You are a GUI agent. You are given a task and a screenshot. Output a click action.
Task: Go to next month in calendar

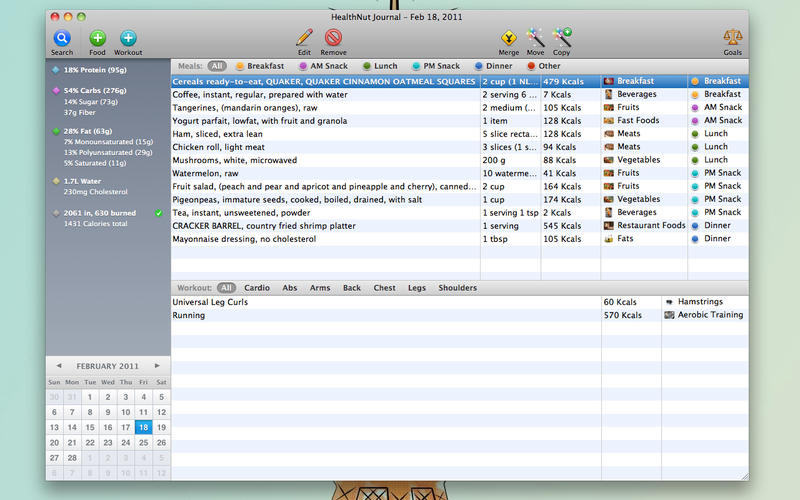tap(157, 366)
